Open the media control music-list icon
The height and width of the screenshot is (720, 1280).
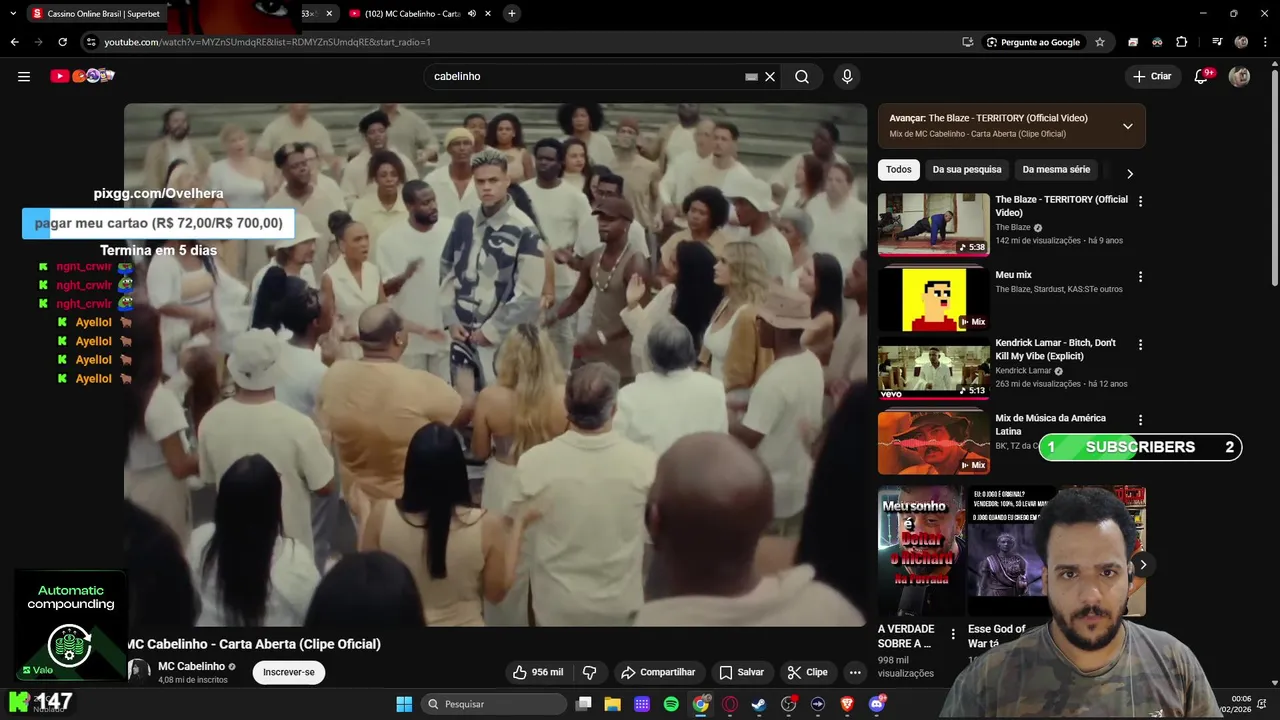pos(1216,42)
